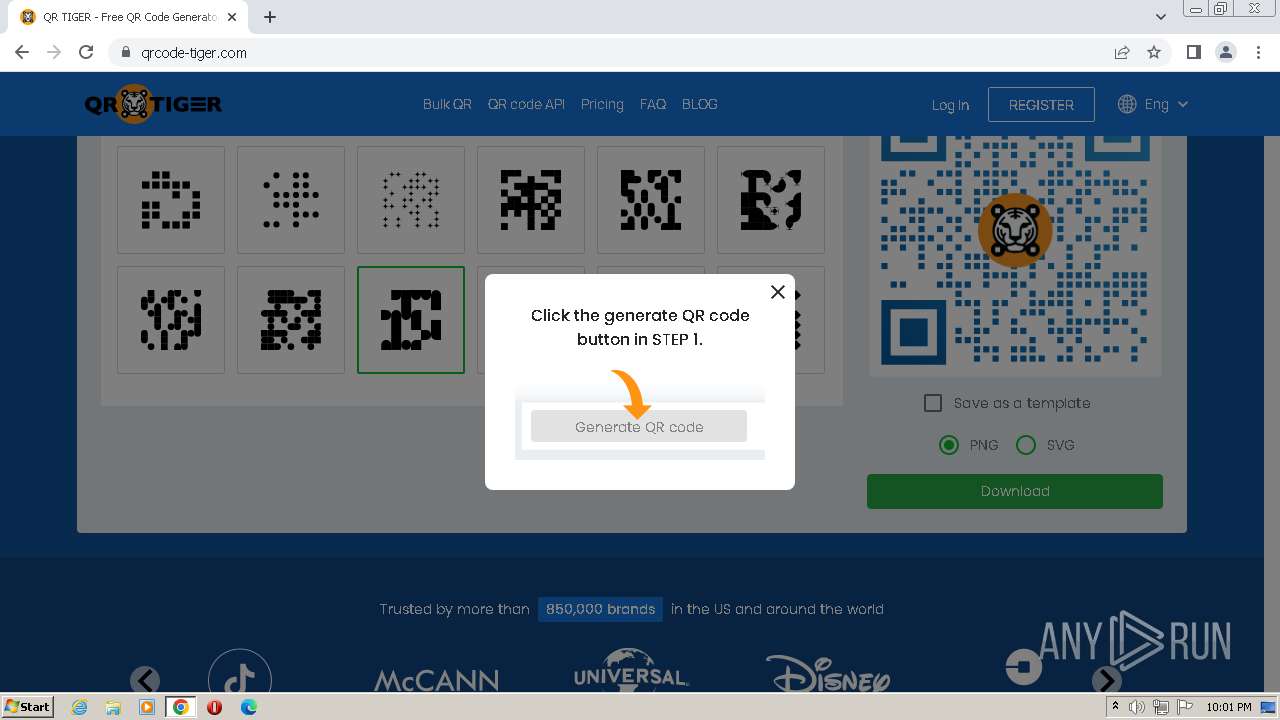
Task: Open the tab search dropdown arrow
Action: point(1160,17)
